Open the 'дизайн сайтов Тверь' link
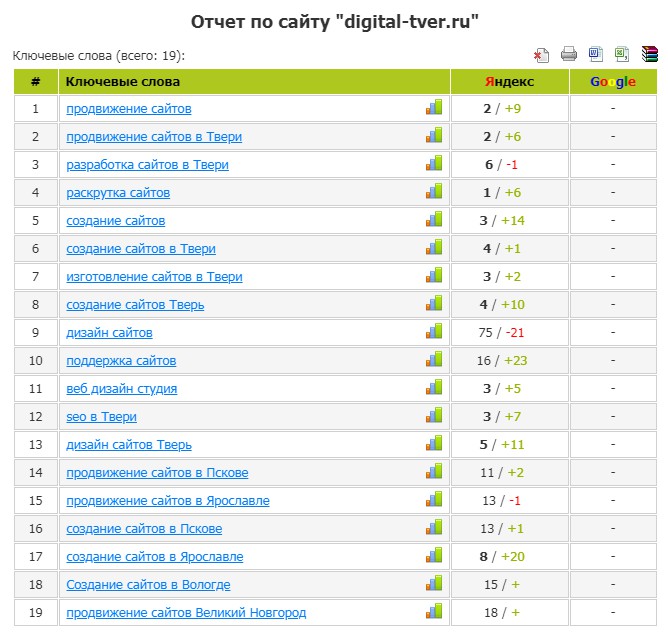This screenshot has width=668, height=636. coord(129,445)
